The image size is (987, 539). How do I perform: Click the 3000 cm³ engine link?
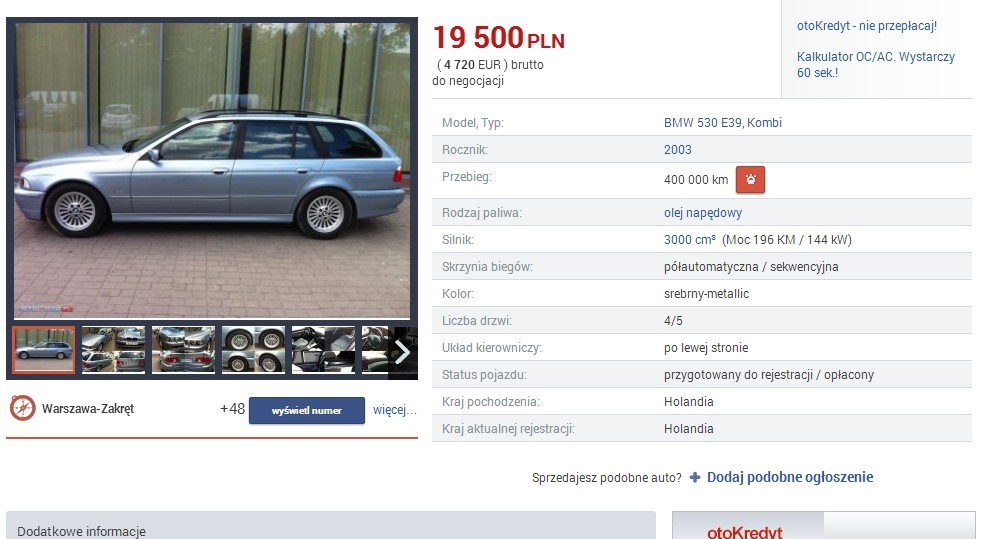pos(689,240)
